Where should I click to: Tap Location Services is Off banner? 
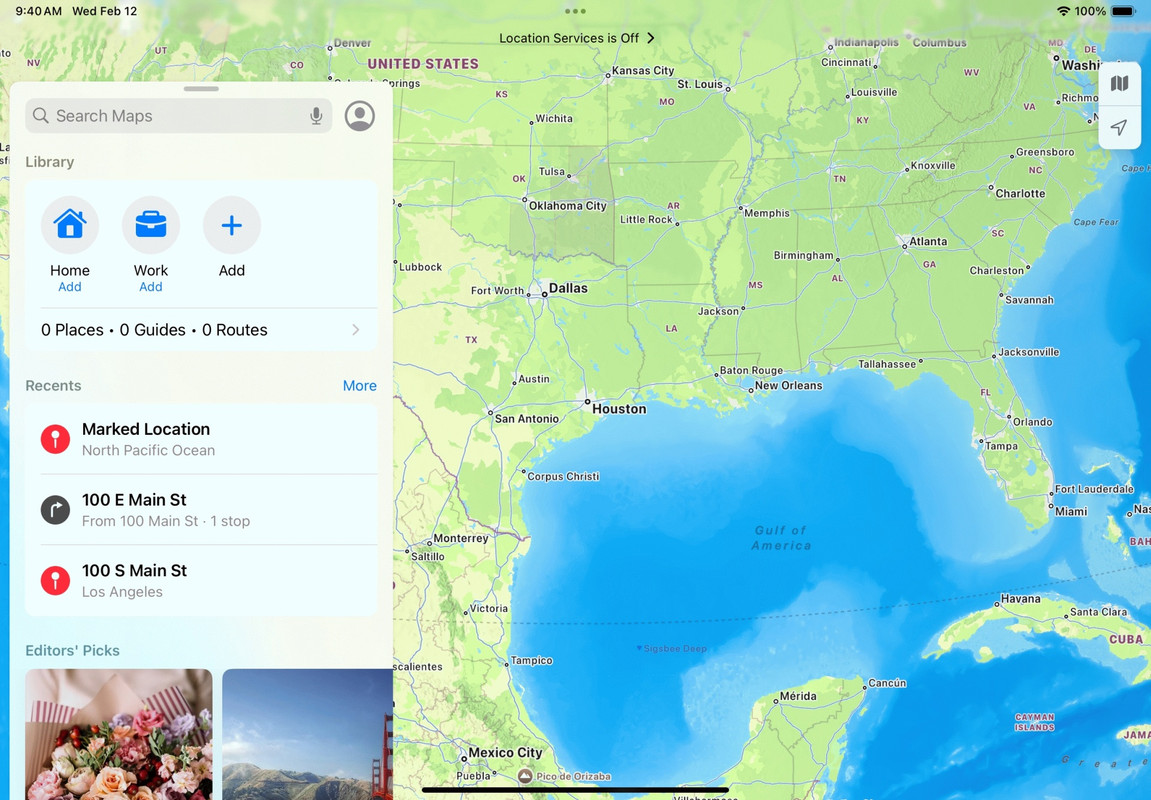click(x=576, y=38)
